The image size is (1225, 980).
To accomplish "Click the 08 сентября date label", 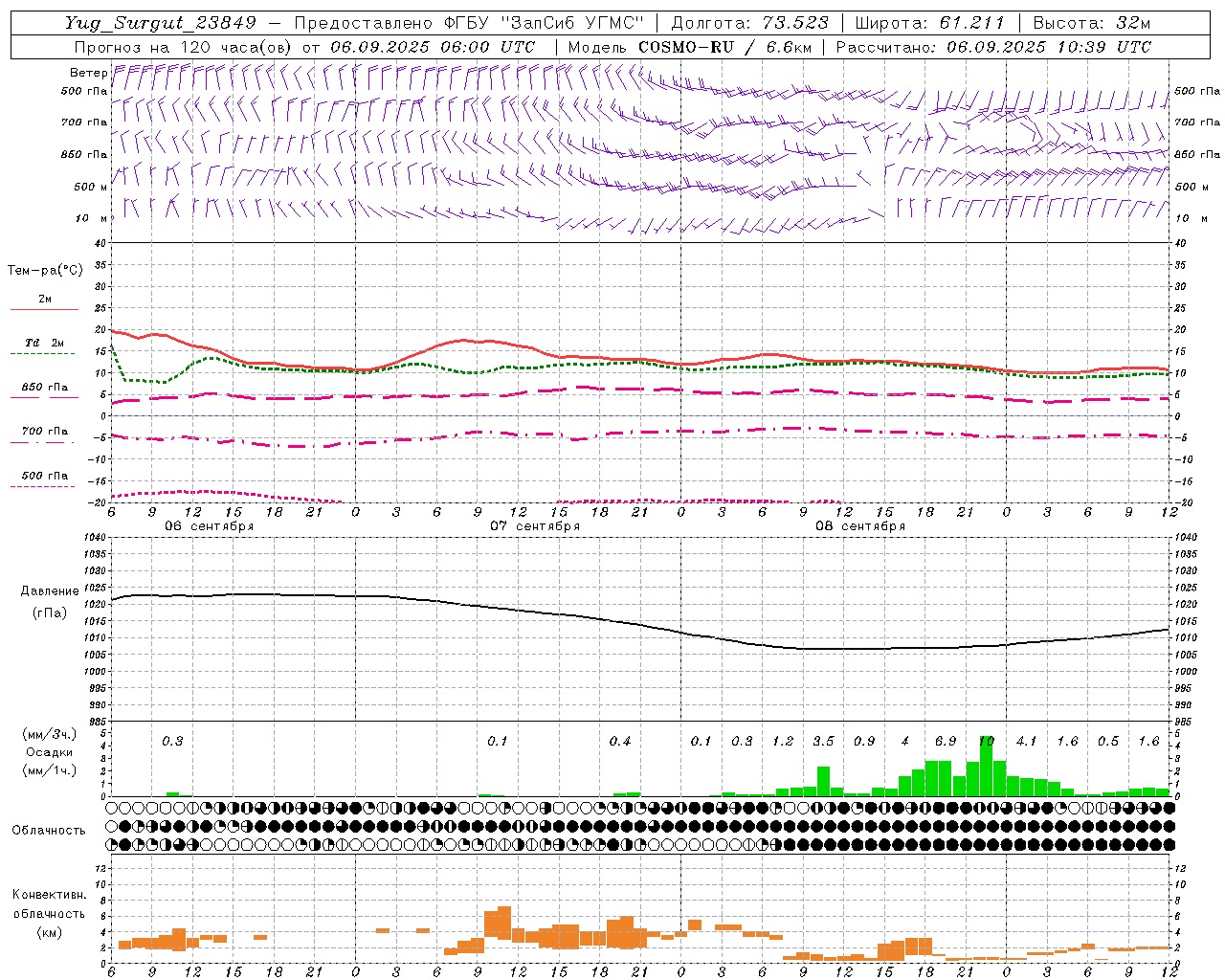I will pos(860,526).
